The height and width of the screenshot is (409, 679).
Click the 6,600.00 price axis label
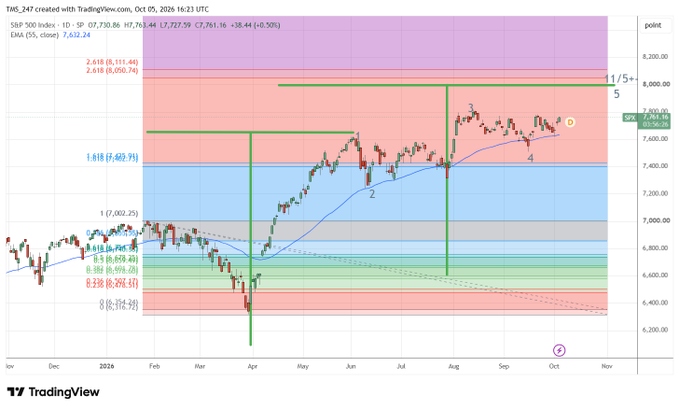tap(656, 275)
